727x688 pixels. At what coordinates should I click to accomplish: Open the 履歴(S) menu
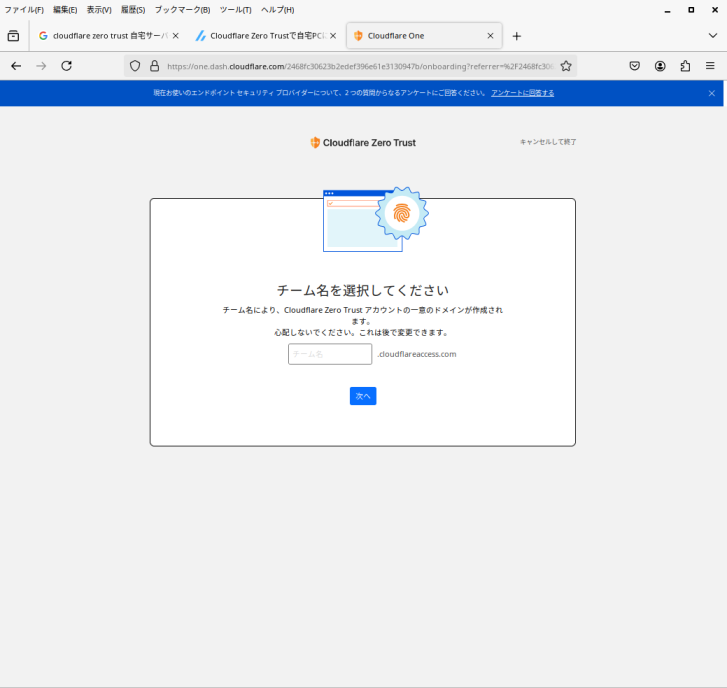click(x=133, y=10)
